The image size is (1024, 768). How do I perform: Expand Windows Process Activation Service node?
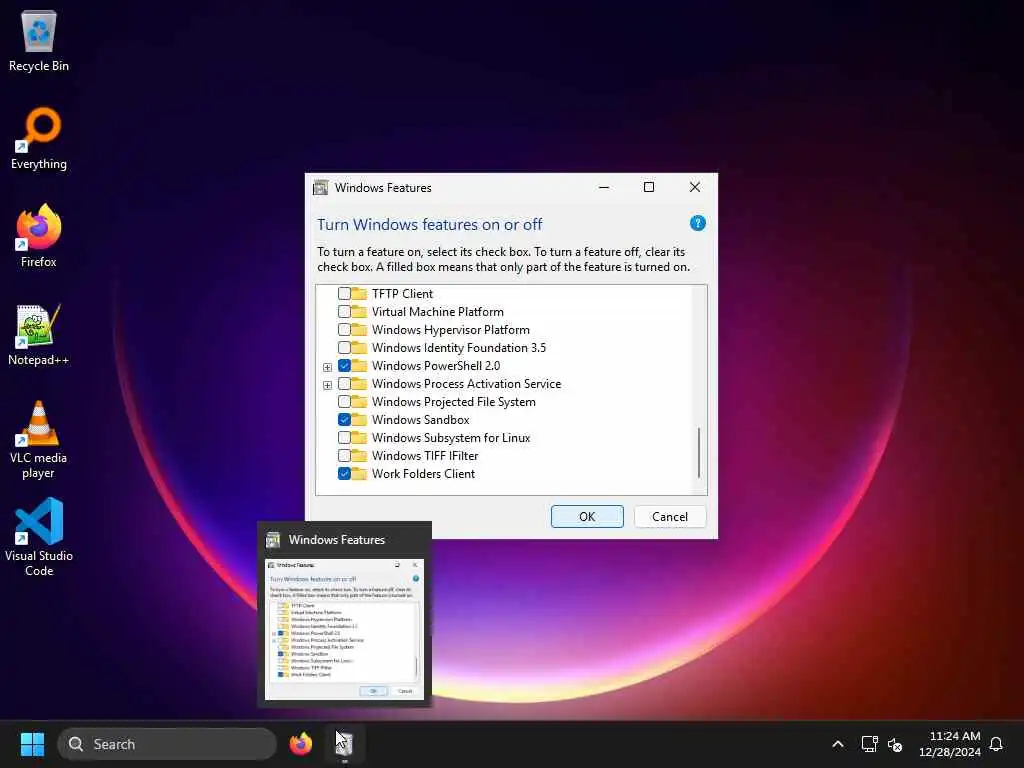click(327, 385)
